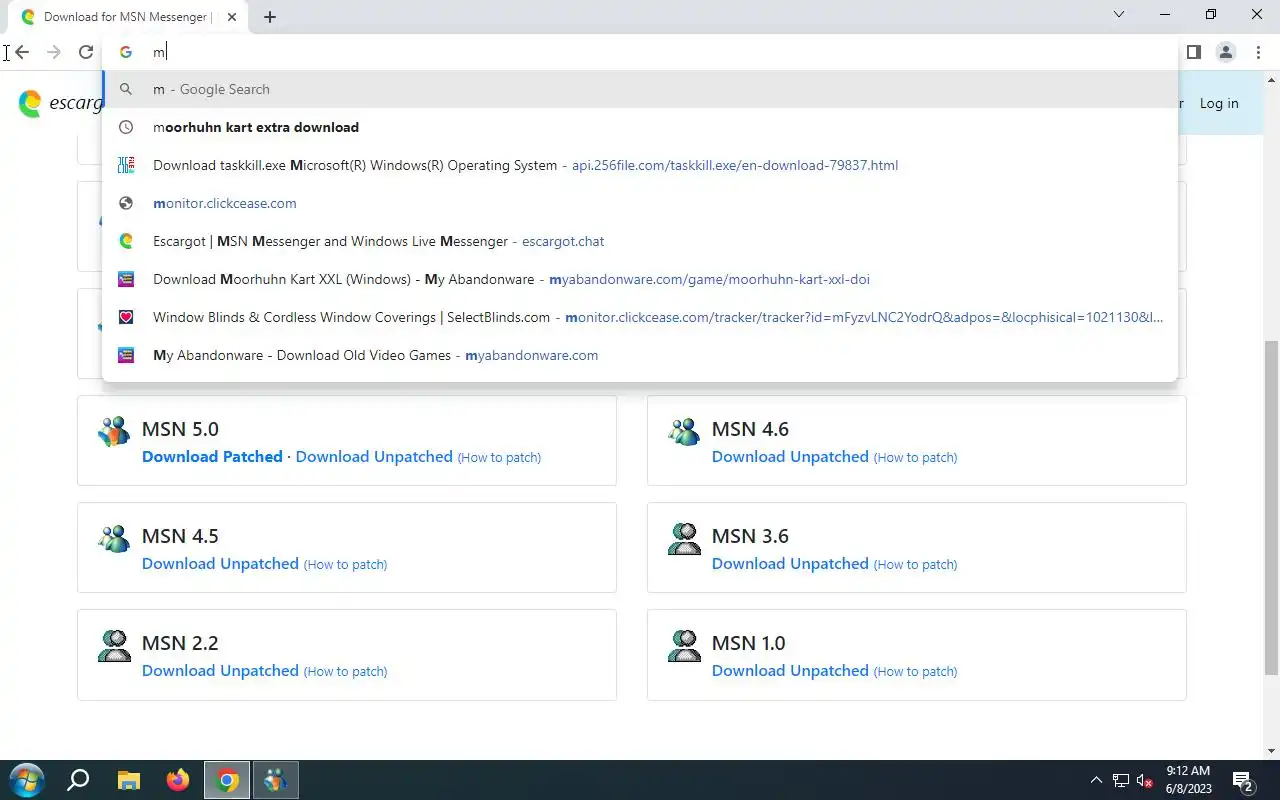Choose the monitor.clickcease.com suggestion

(640, 203)
